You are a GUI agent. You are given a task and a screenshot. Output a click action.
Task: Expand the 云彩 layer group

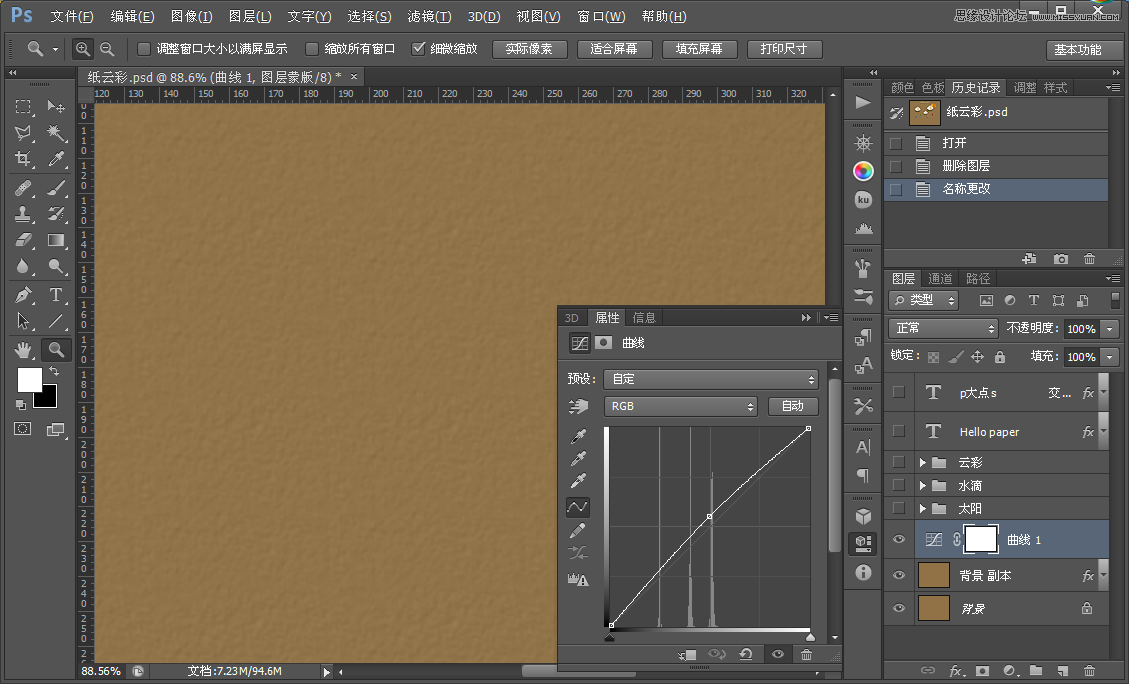pyautogui.click(x=922, y=462)
